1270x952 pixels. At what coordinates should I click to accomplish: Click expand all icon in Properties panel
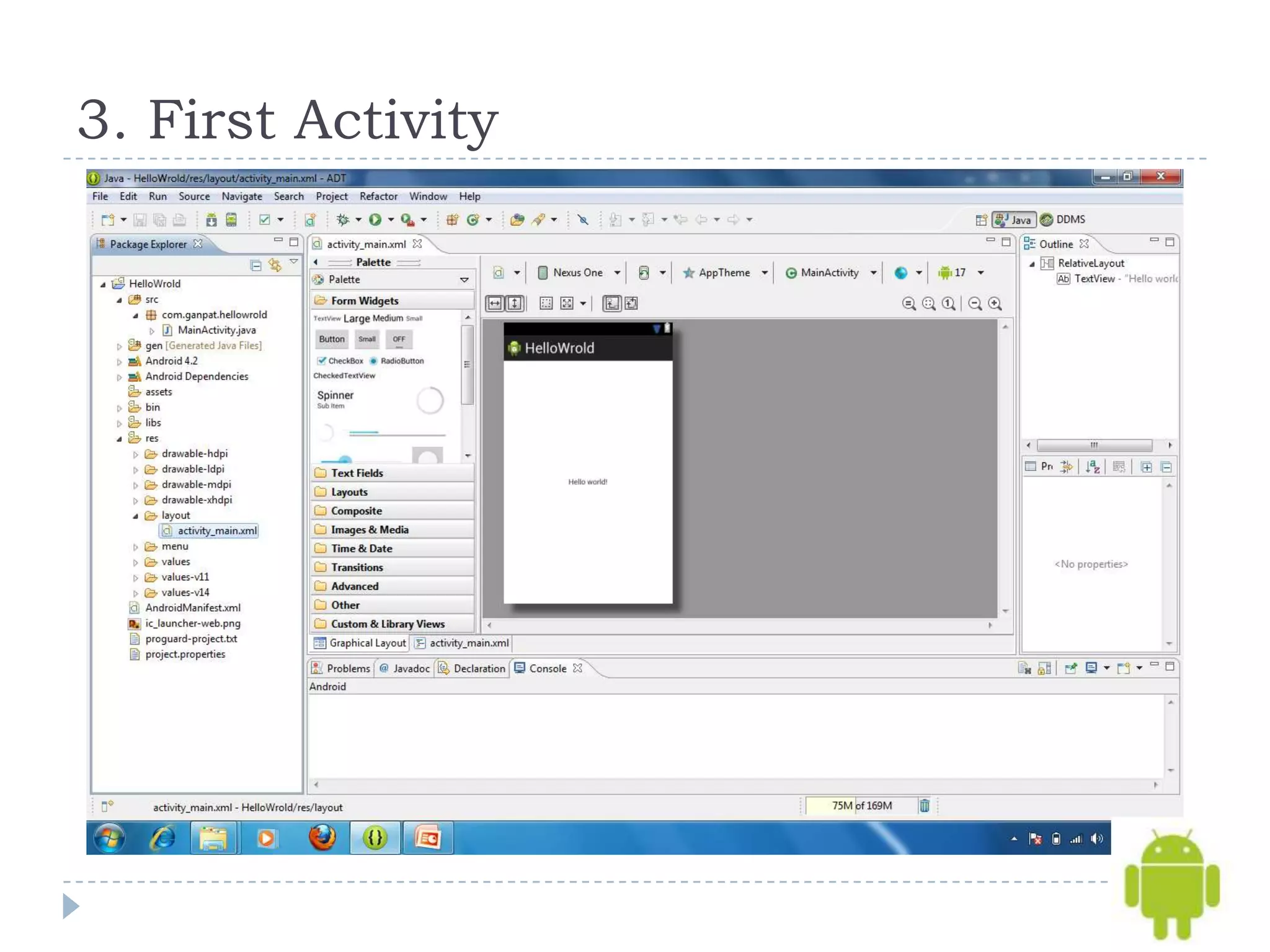(1146, 467)
